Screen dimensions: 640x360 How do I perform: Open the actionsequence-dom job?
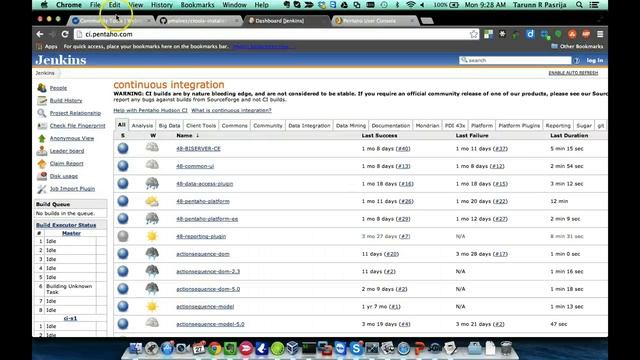(x=203, y=254)
